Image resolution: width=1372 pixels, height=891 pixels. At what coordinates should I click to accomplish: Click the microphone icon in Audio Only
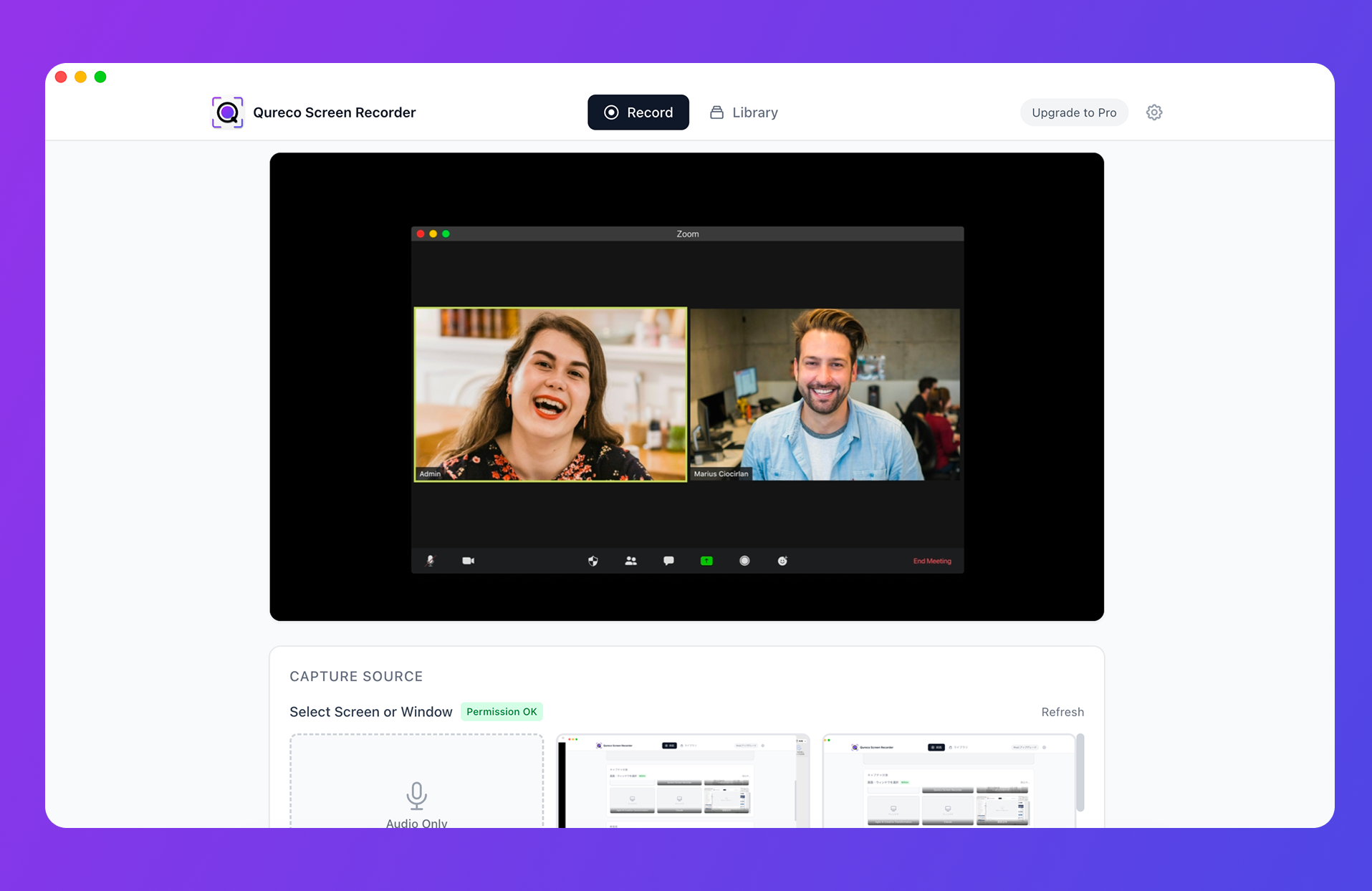point(416,795)
